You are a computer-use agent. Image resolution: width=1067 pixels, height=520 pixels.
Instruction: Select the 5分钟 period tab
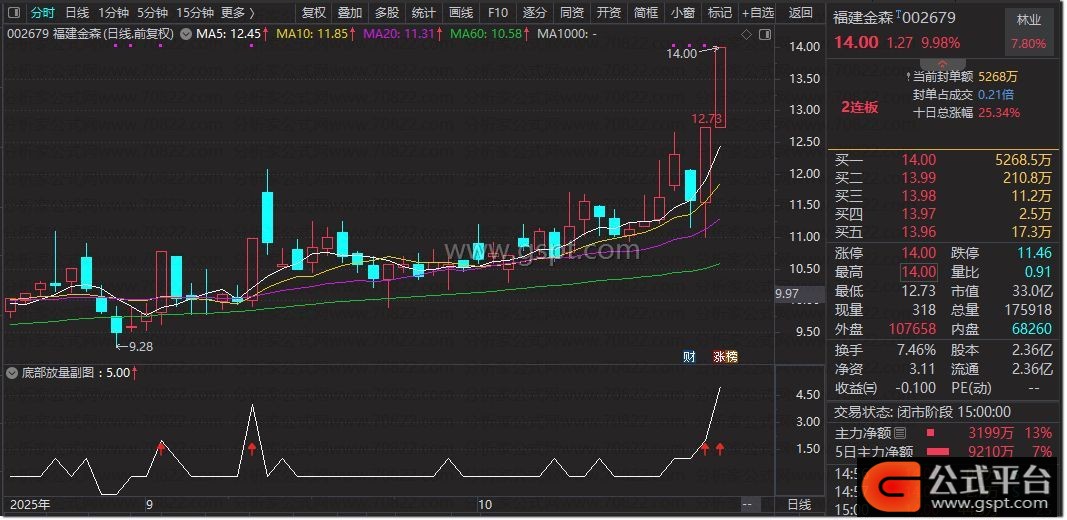152,13
